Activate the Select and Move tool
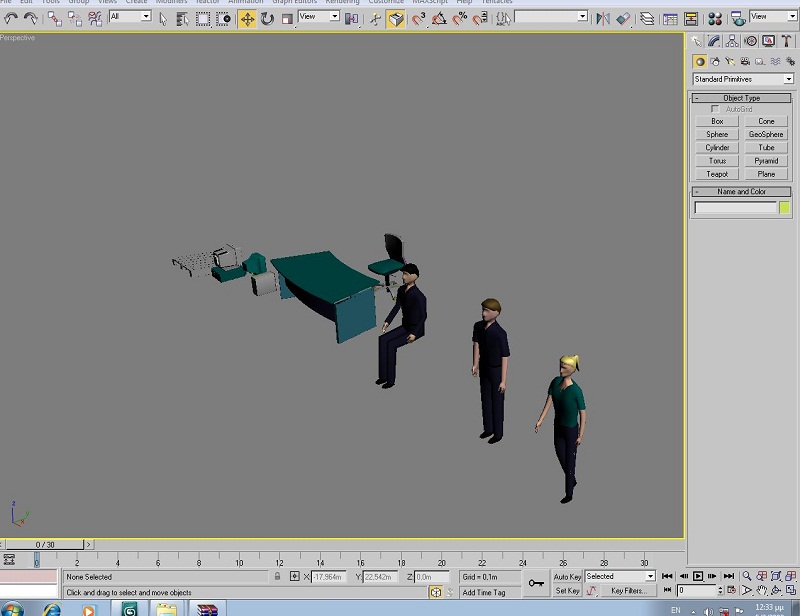800x616 pixels. (x=247, y=18)
